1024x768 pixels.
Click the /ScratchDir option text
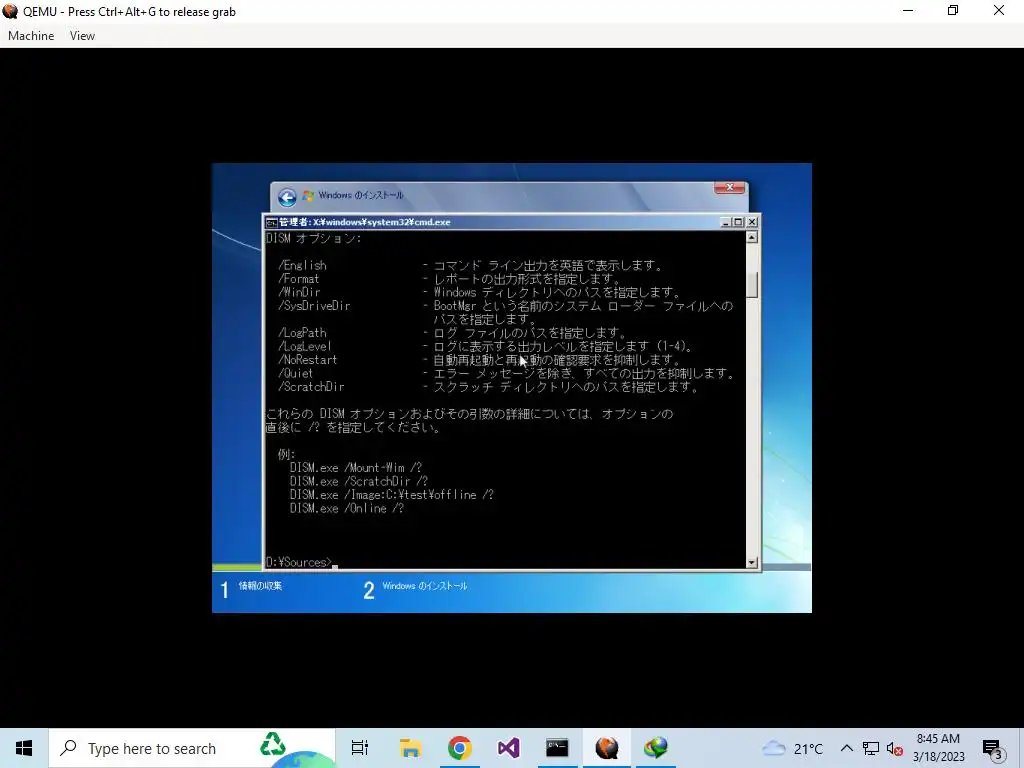[312, 387]
